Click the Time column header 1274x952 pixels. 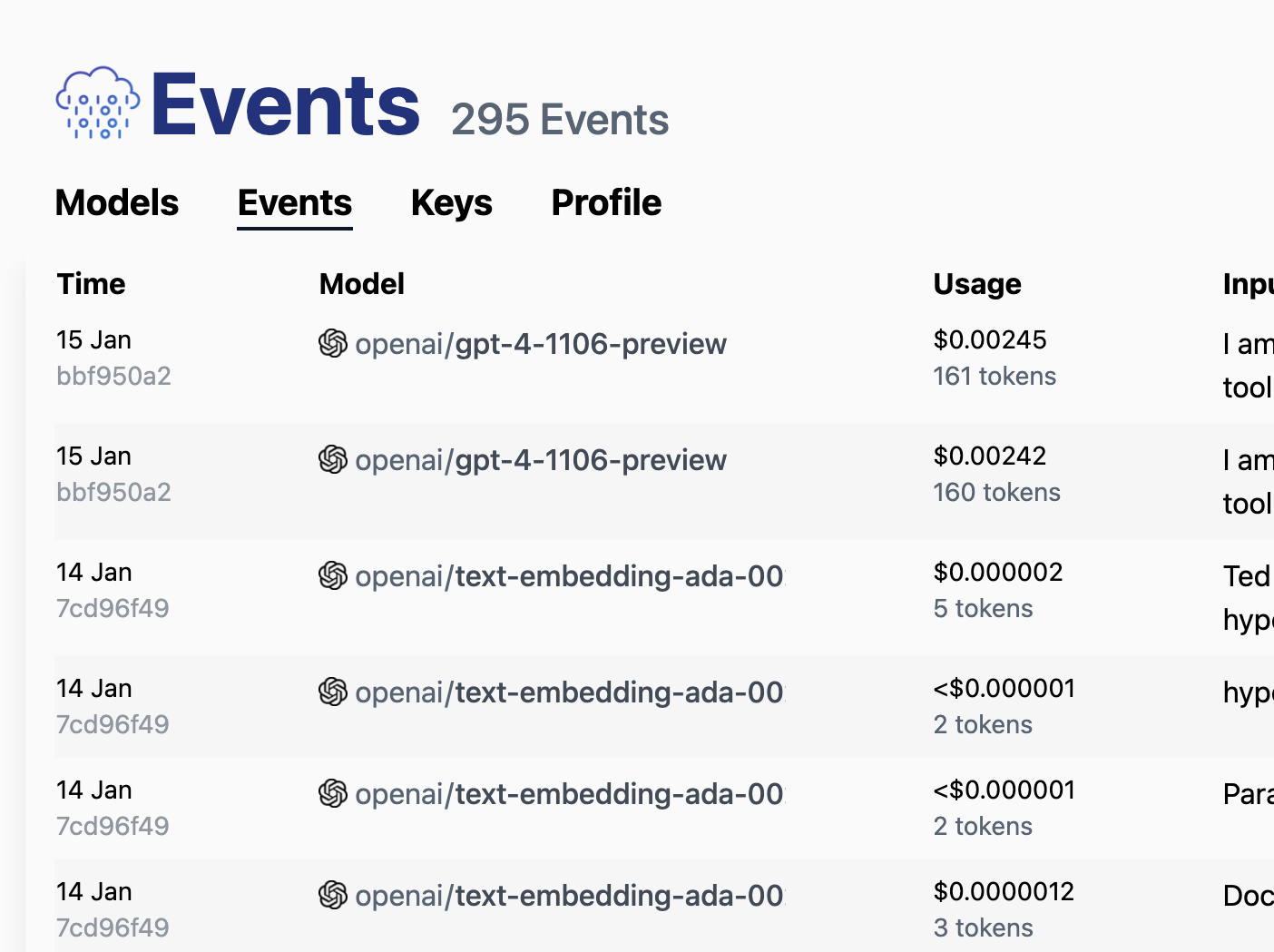coord(91,283)
